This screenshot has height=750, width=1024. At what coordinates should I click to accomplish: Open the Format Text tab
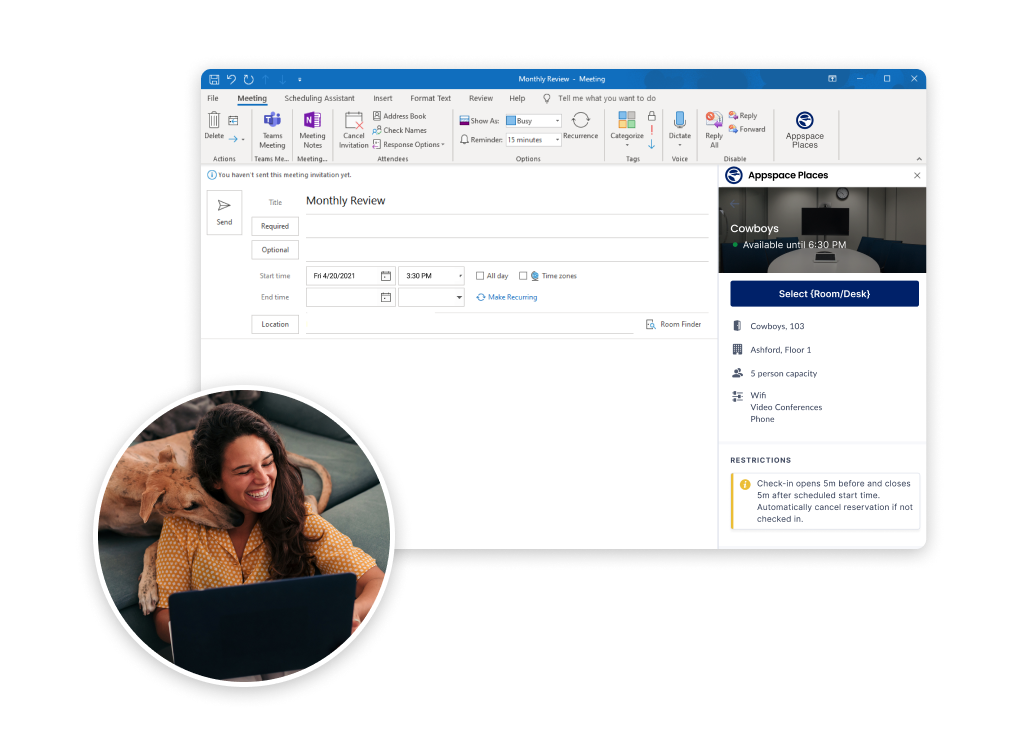[x=430, y=99]
